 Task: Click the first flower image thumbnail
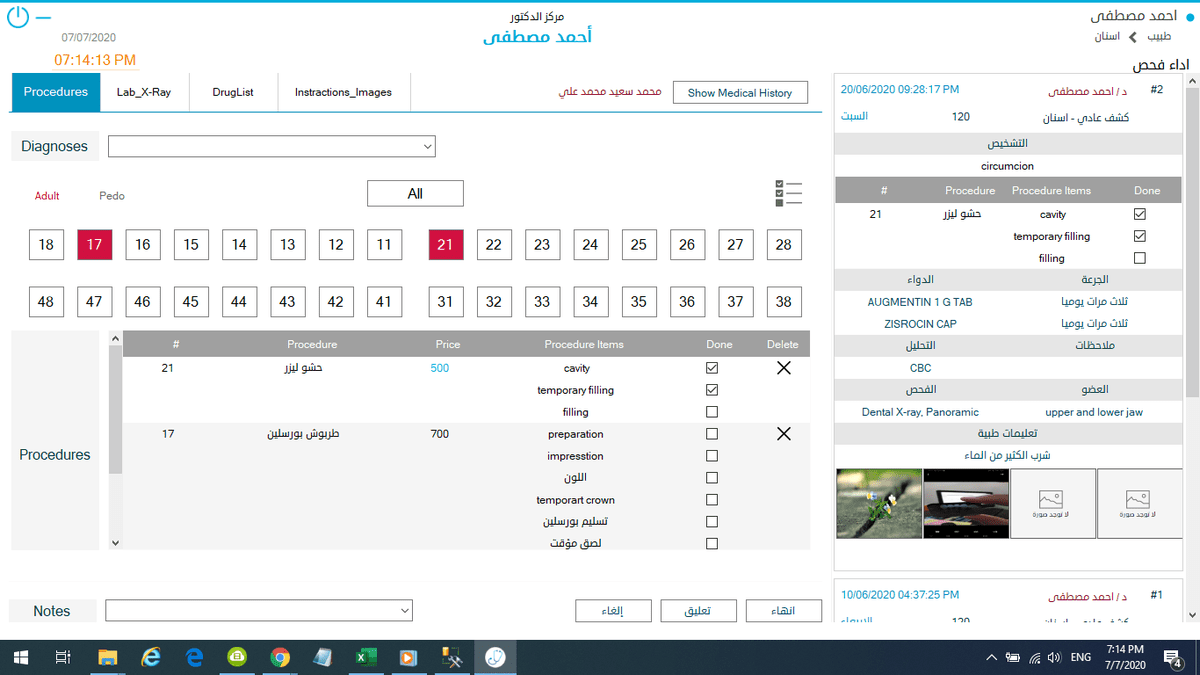pos(878,502)
